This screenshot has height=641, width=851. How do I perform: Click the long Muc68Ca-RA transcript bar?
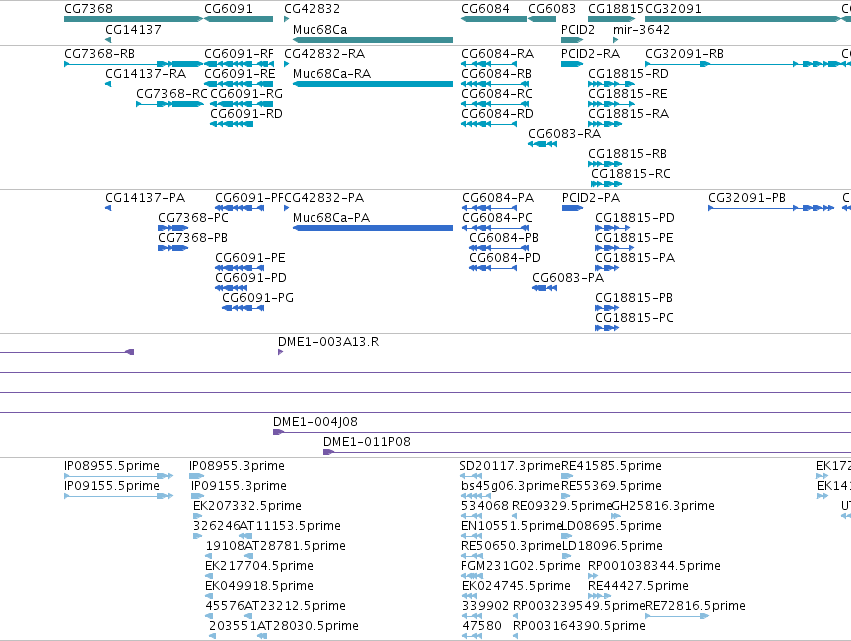(x=373, y=84)
